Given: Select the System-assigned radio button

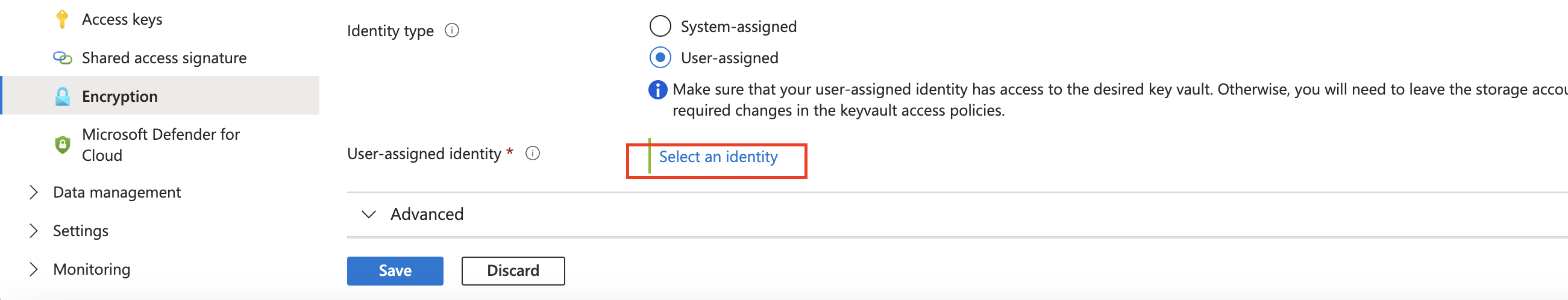Looking at the screenshot, I should pyautogui.click(x=660, y=27).
